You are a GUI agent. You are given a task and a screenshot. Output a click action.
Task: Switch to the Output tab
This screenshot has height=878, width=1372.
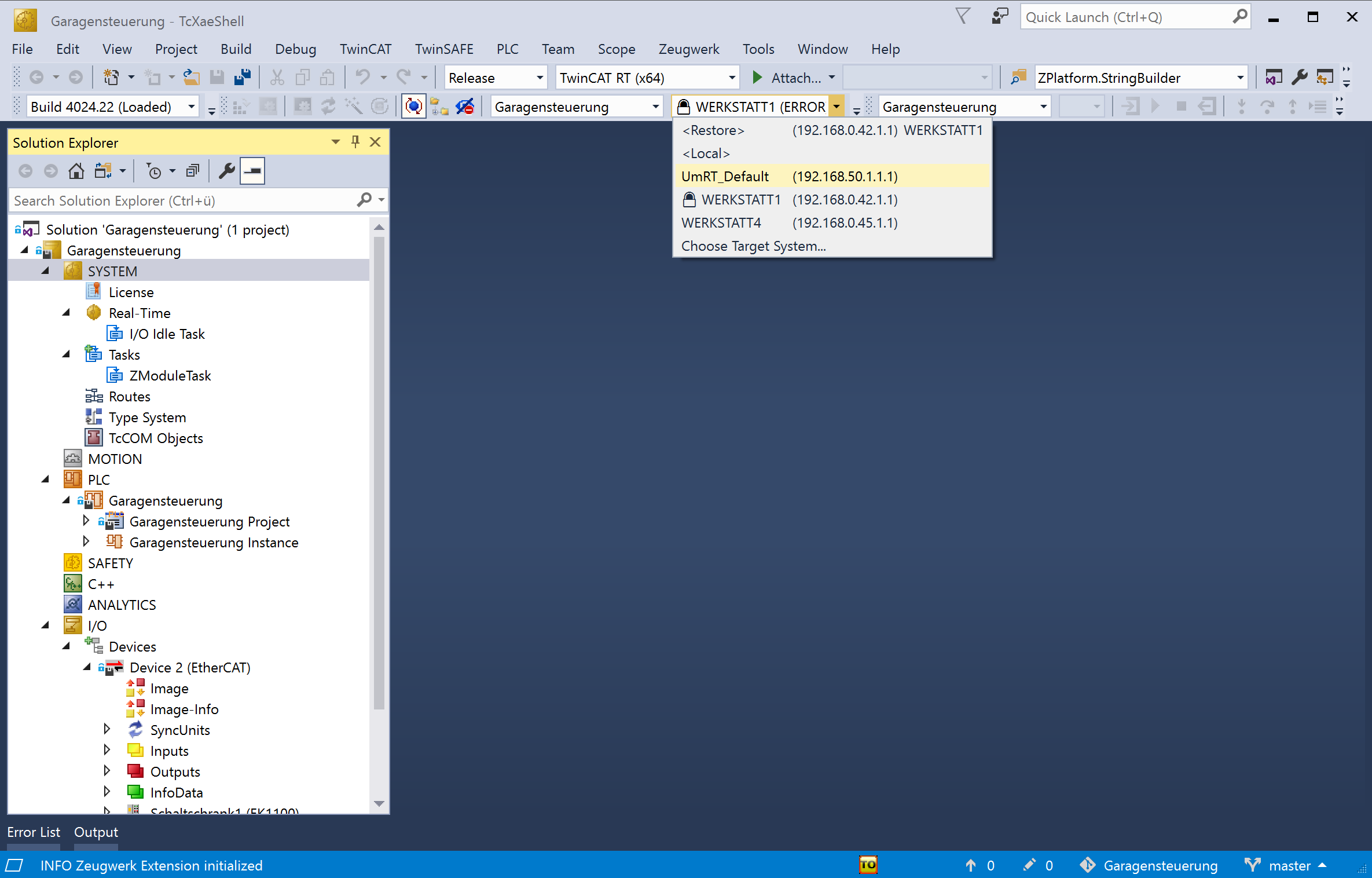(96, 832)
